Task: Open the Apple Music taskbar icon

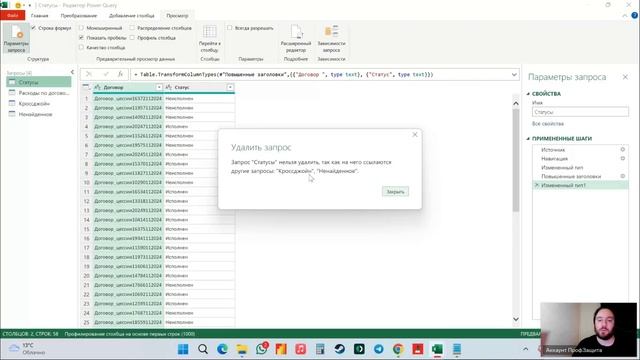Action: click(301, 349)
